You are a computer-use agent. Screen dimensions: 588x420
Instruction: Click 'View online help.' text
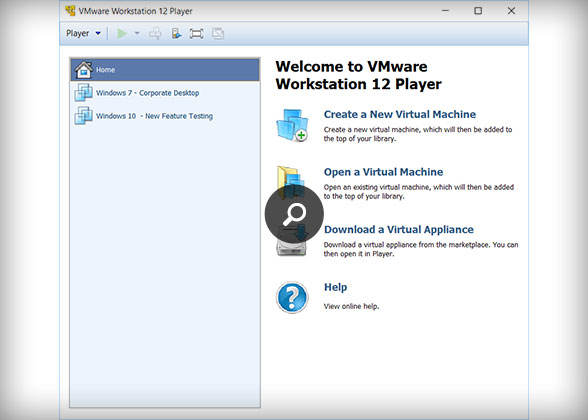click(x=351, y=306)
